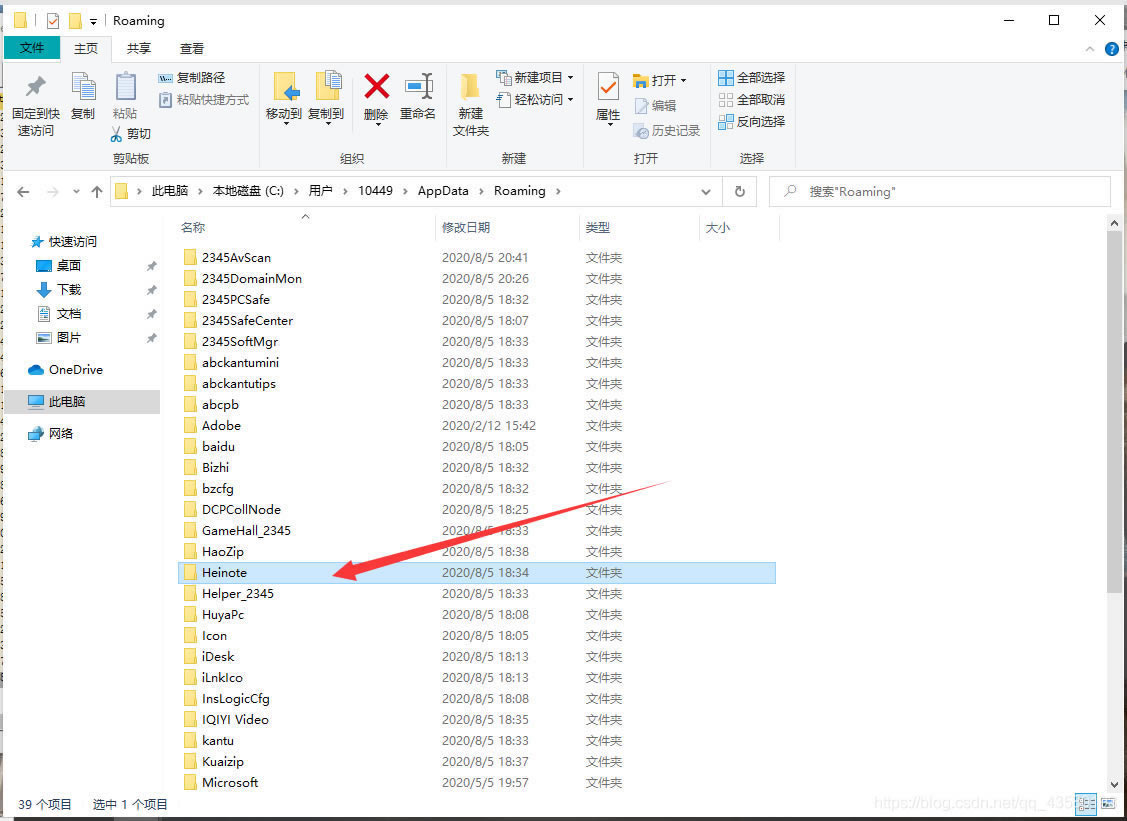1127x821 pixels.
Task: Switch to Share (共享) tab
Action: coord(139,48)
